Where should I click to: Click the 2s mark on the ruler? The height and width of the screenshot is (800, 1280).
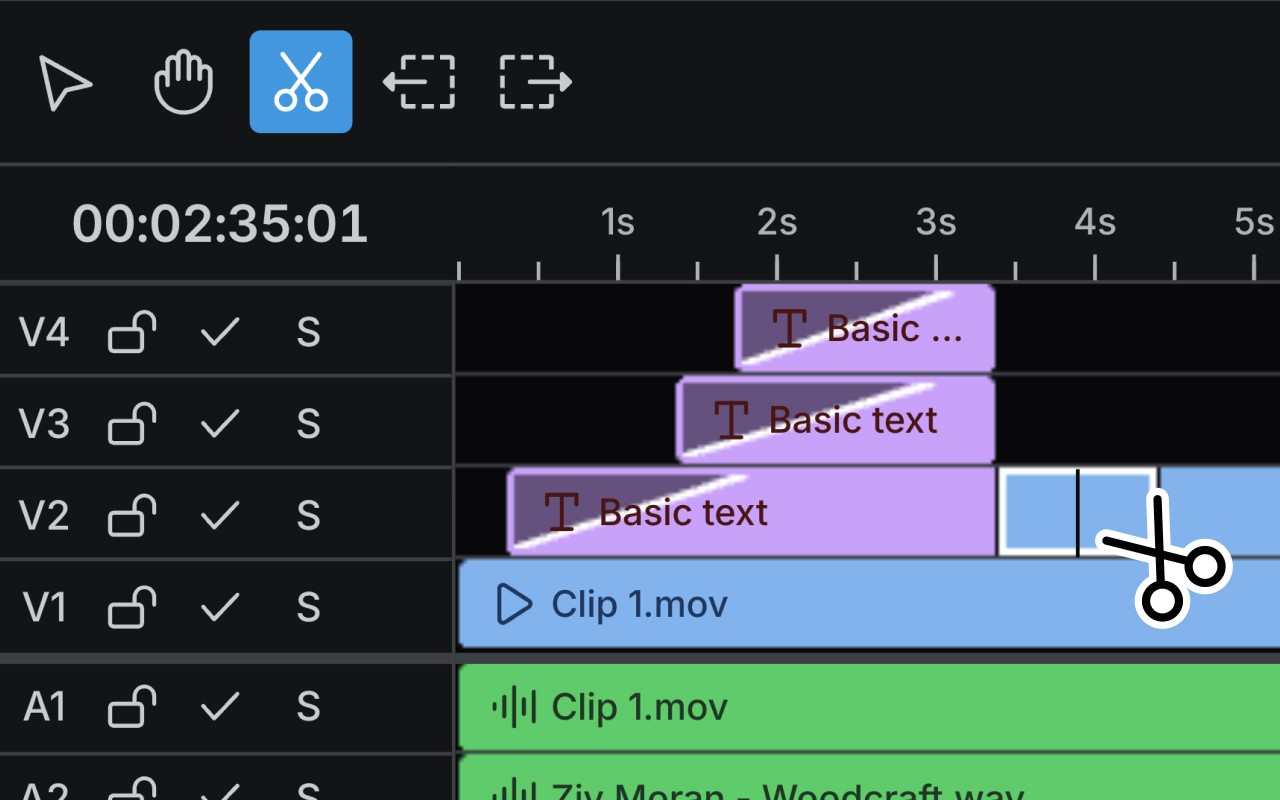[x=777, y=222]
